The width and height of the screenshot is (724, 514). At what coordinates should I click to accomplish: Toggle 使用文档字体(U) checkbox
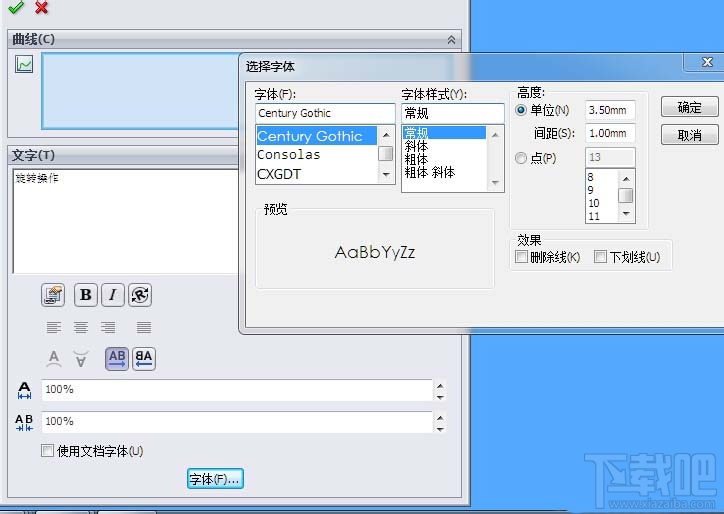[47, 451]
